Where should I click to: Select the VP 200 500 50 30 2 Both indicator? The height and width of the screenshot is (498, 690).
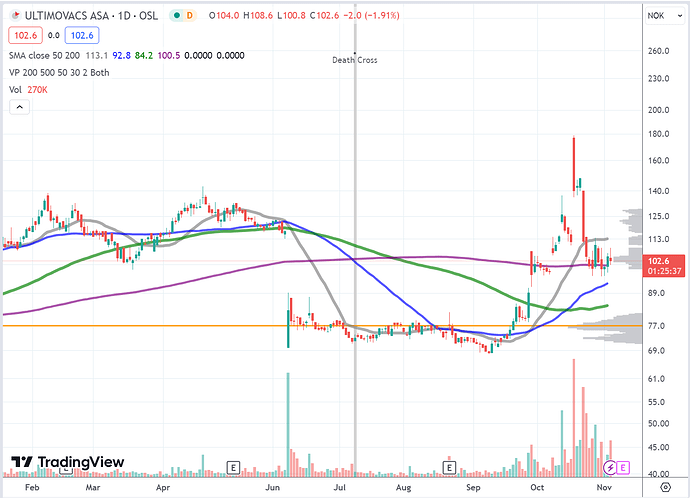pos(59,73)
